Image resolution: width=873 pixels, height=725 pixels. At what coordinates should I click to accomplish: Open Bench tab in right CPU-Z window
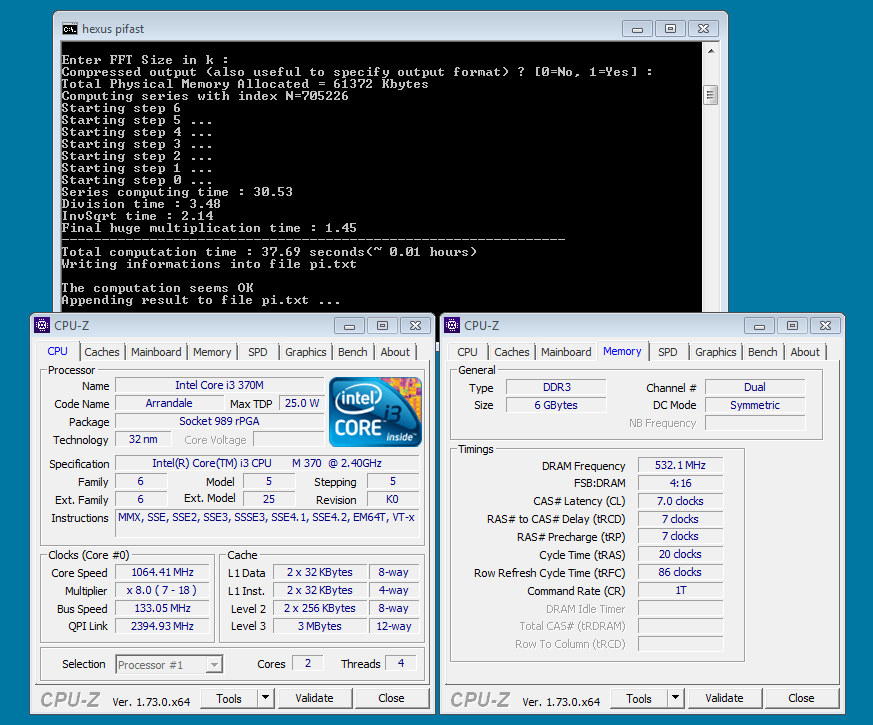(x=763, y=352)
